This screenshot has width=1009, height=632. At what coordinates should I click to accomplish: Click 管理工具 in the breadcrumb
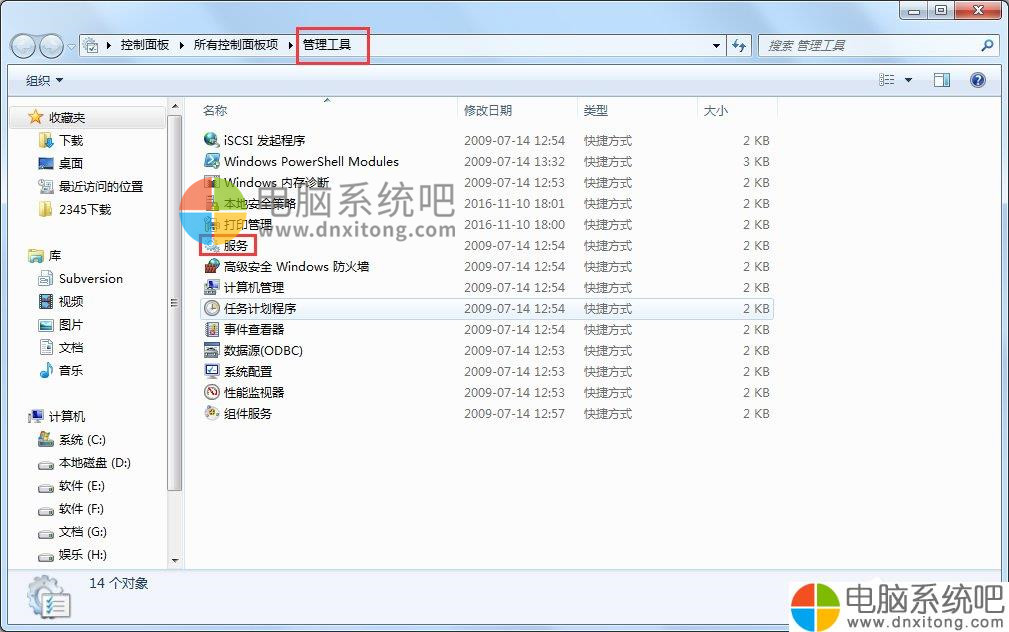coord(327,45)
